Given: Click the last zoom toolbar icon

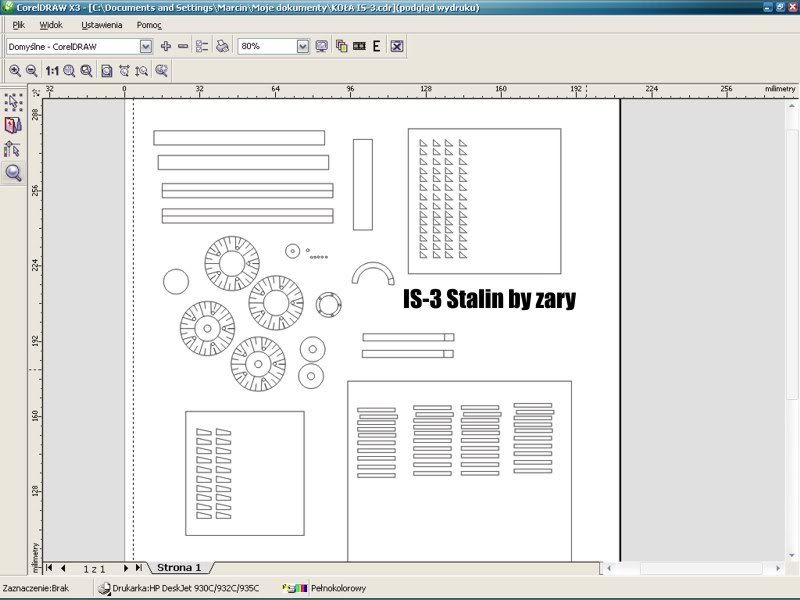Looking at the screenshot, I should [162, 70].
